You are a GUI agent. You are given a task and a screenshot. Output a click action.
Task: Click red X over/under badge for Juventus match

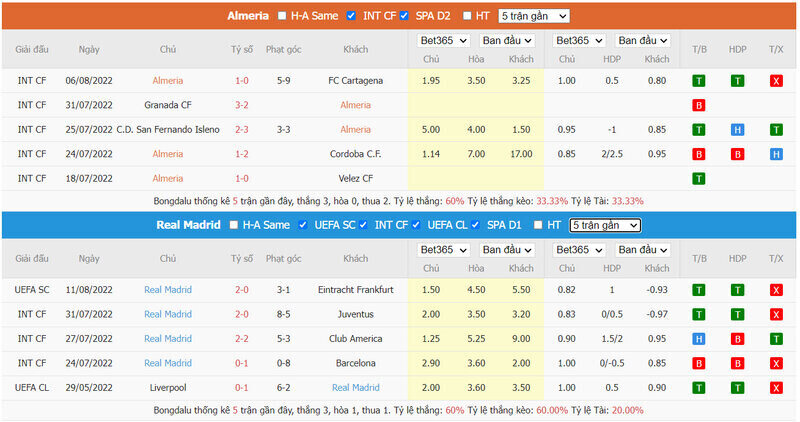tap(776, 314)
